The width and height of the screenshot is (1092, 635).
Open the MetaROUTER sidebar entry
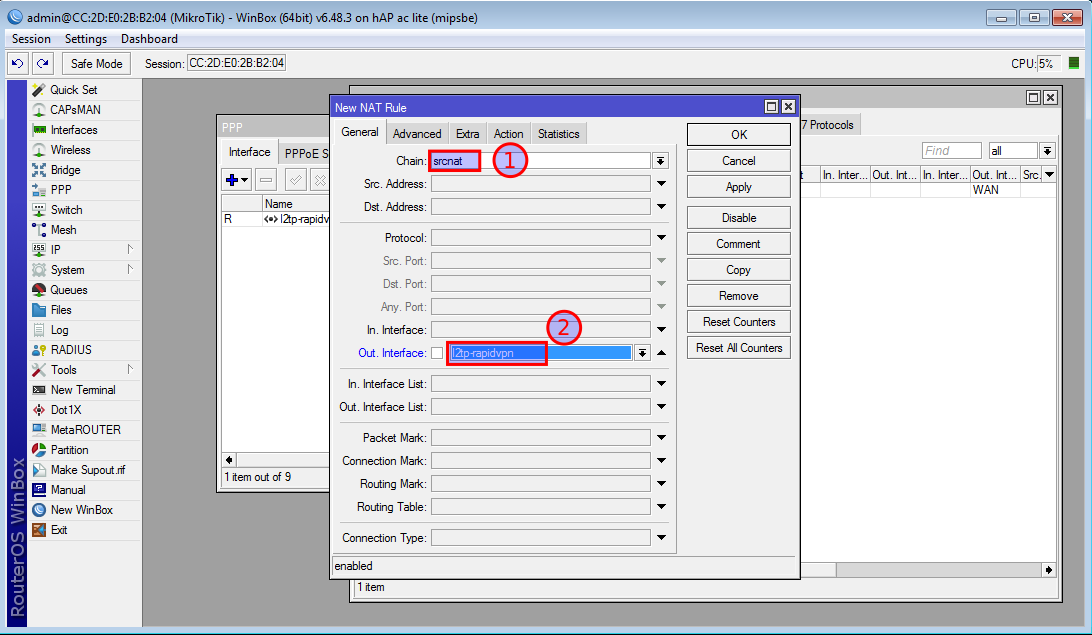86,430
